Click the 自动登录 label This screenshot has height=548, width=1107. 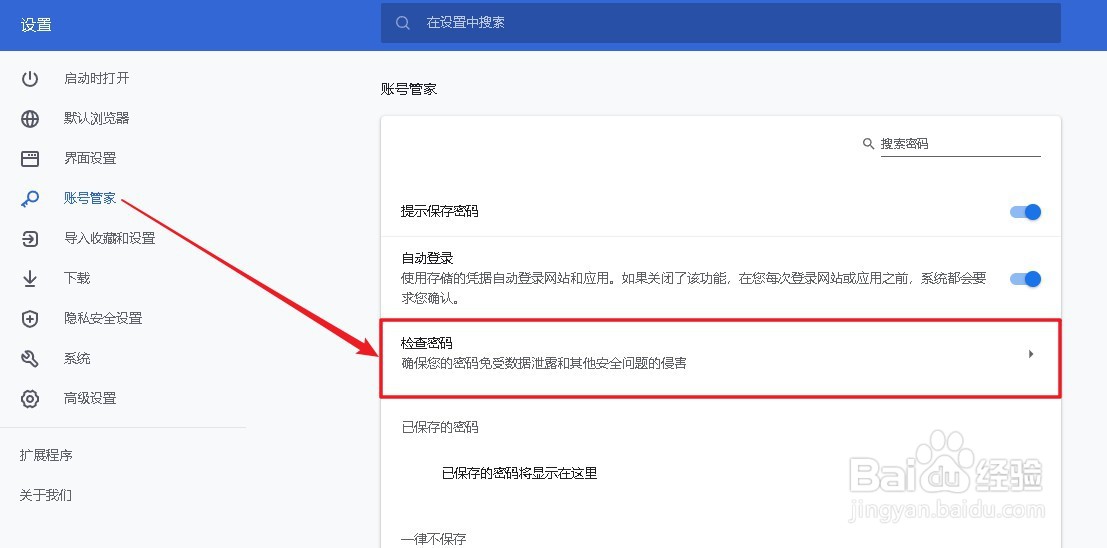pos(426,259)
